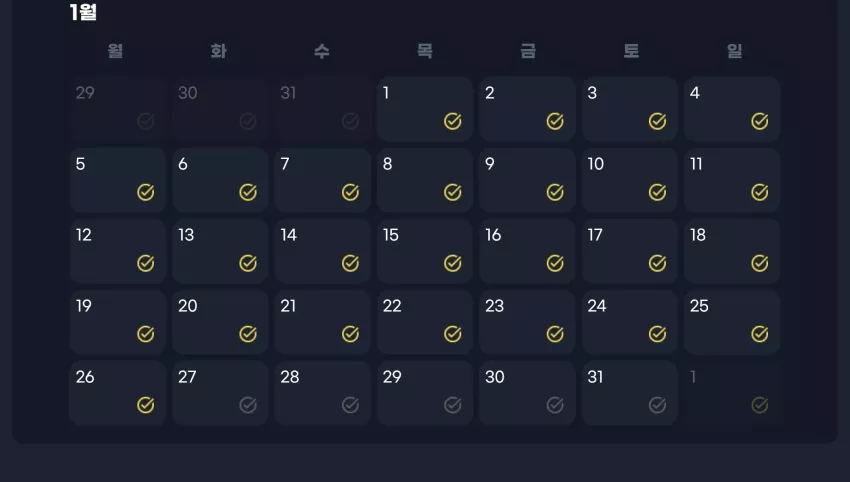Viewport: 850px width, 482px height.
Task: Click the gold checkmark icon on day 10
Action: [x=658, y=192]
